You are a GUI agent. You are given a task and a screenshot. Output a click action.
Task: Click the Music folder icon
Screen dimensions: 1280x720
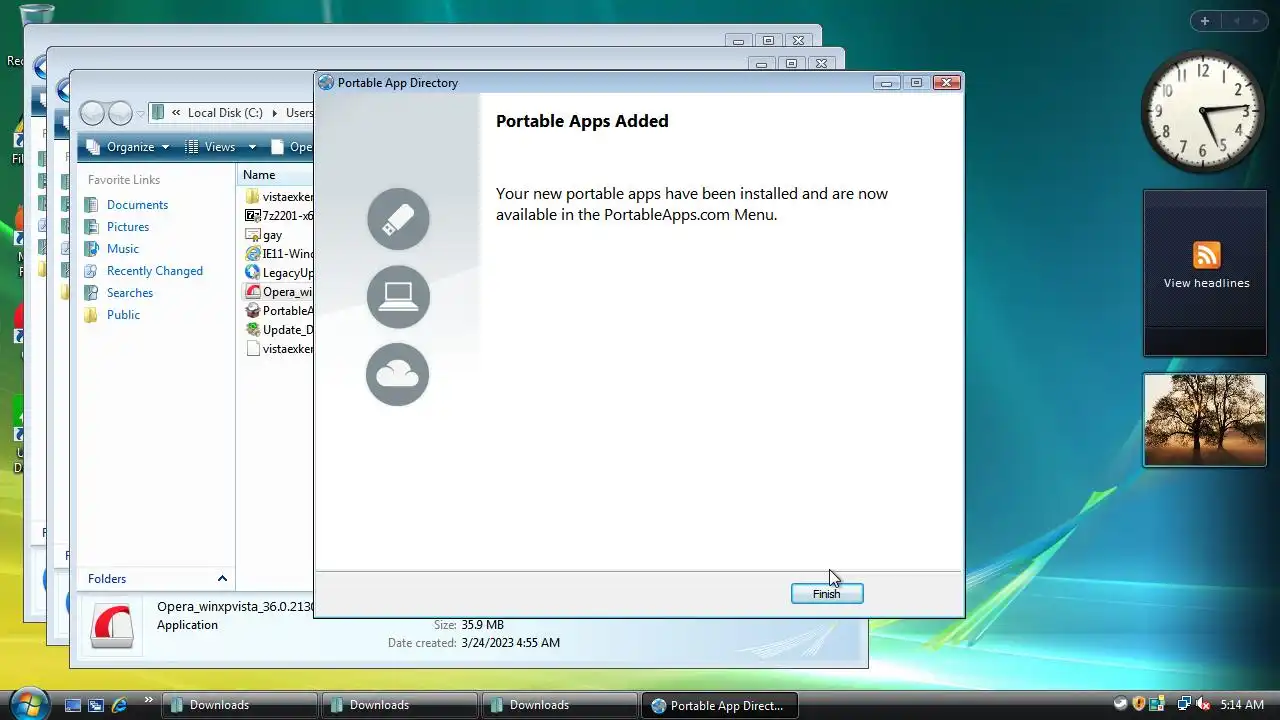point(92,249)
